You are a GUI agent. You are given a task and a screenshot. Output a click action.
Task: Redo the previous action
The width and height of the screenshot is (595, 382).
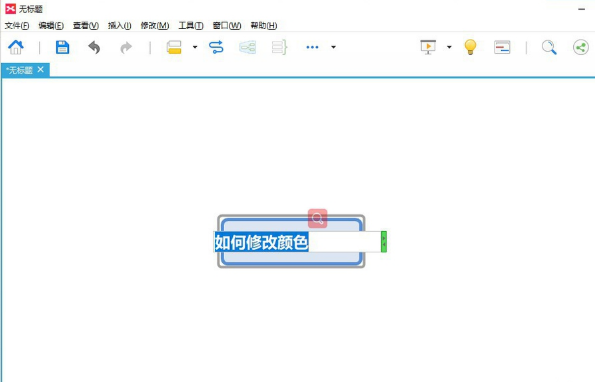[126, 47]
